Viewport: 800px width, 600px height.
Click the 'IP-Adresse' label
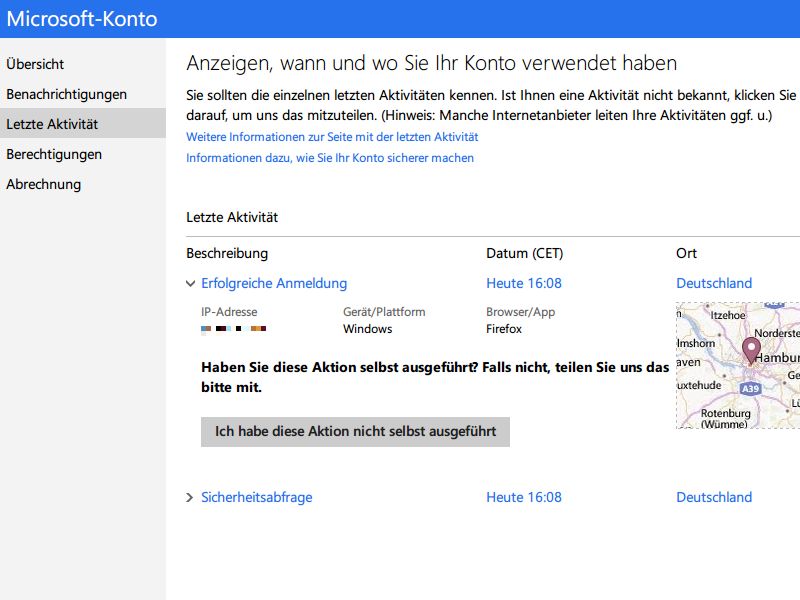tap(229, 312)
